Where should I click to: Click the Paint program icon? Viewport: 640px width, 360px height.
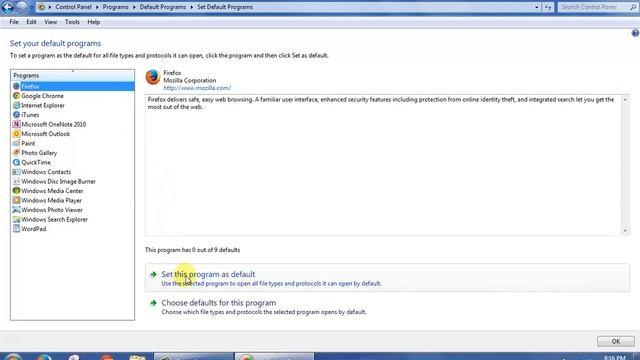tap(16, 143)
